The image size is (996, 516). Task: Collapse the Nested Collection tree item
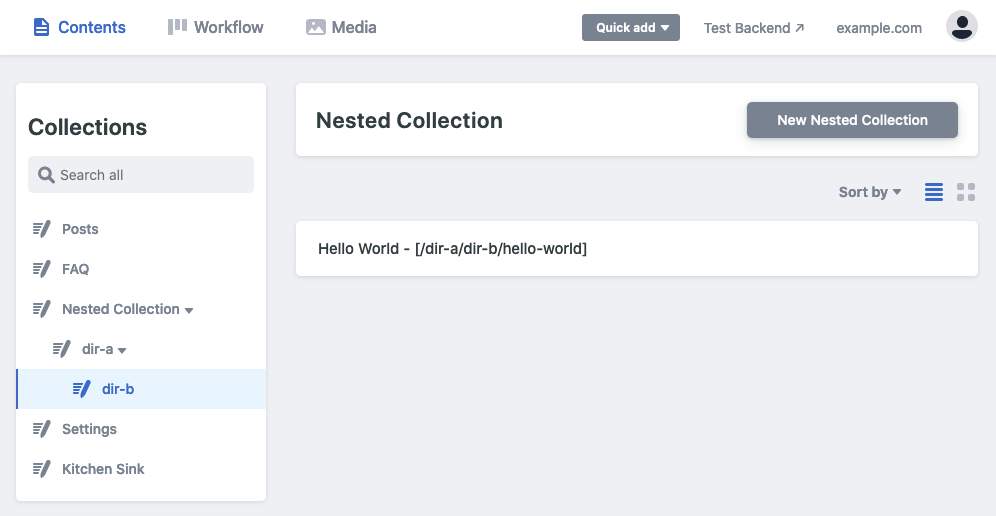(189, 310)
